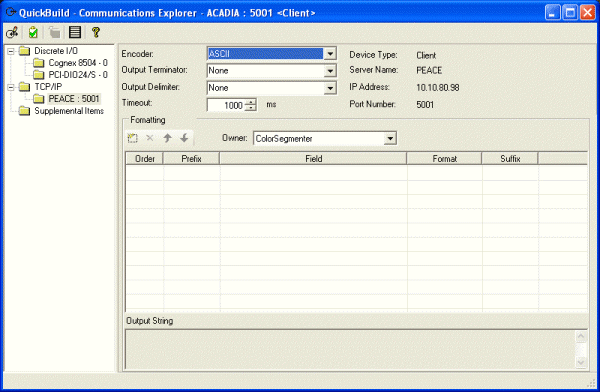The height and width of the screenshot is (392, 600).
Task: Maximize the QuickBuild window
Action: (570, 13)
